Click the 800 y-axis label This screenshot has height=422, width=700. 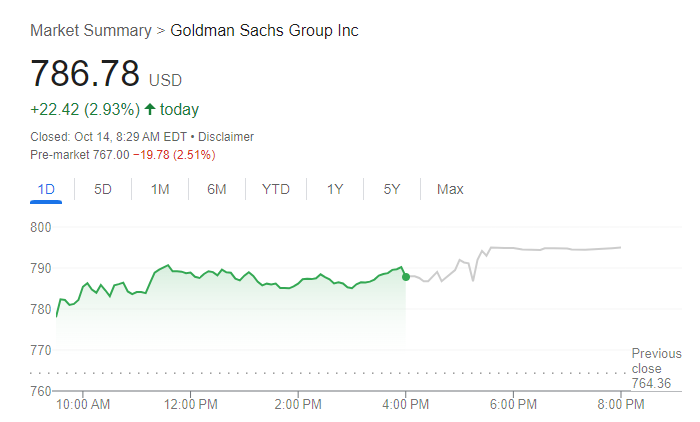40,227
